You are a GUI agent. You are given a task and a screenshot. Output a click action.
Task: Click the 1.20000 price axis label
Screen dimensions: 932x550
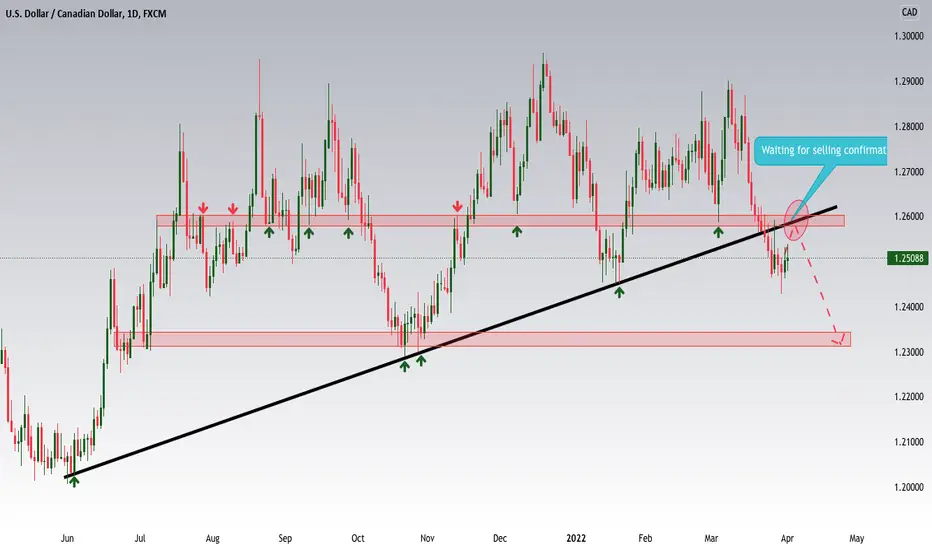pos(908,487)
